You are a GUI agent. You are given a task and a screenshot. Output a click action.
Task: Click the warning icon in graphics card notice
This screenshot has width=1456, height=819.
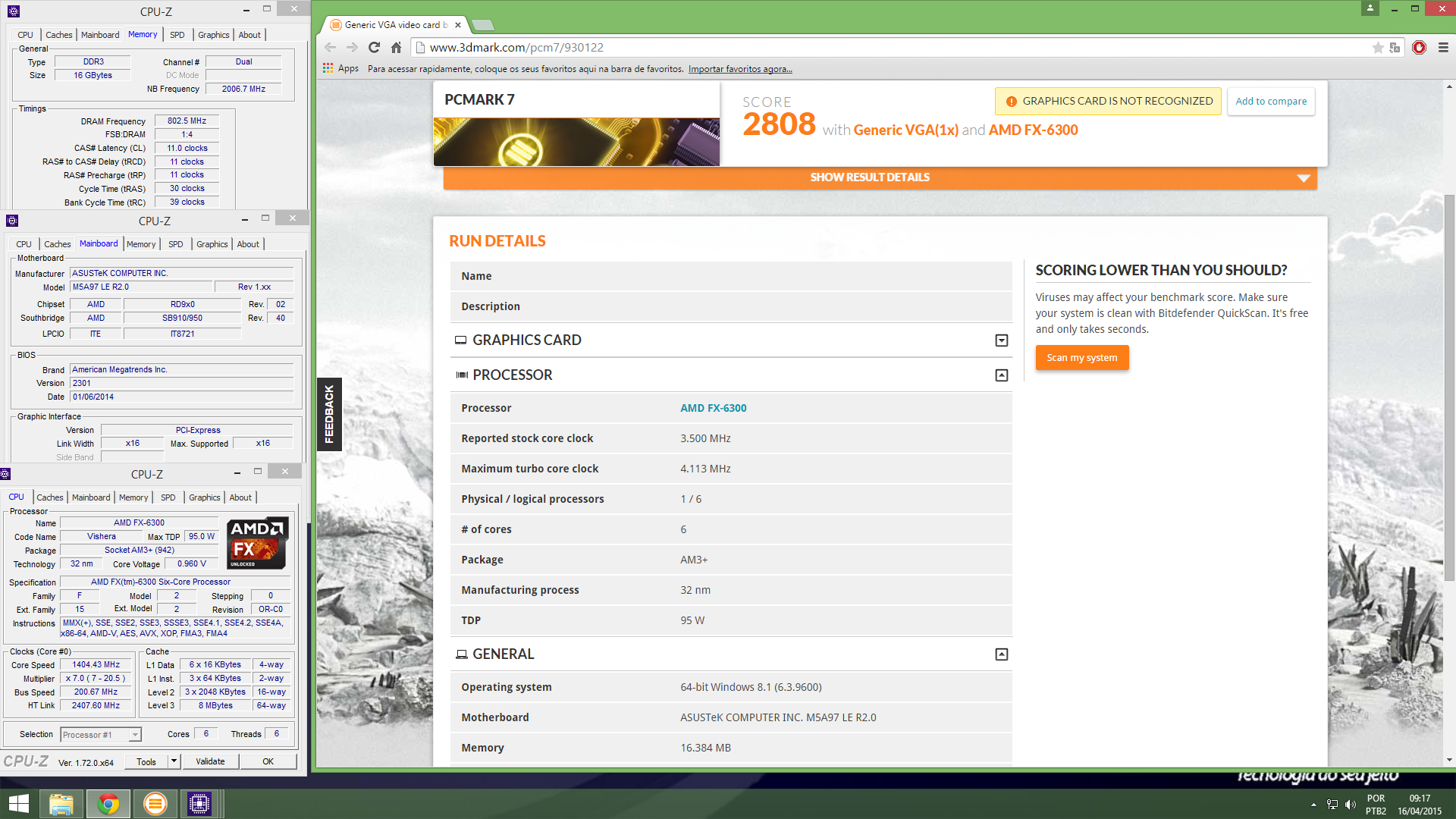[1011, 102]
